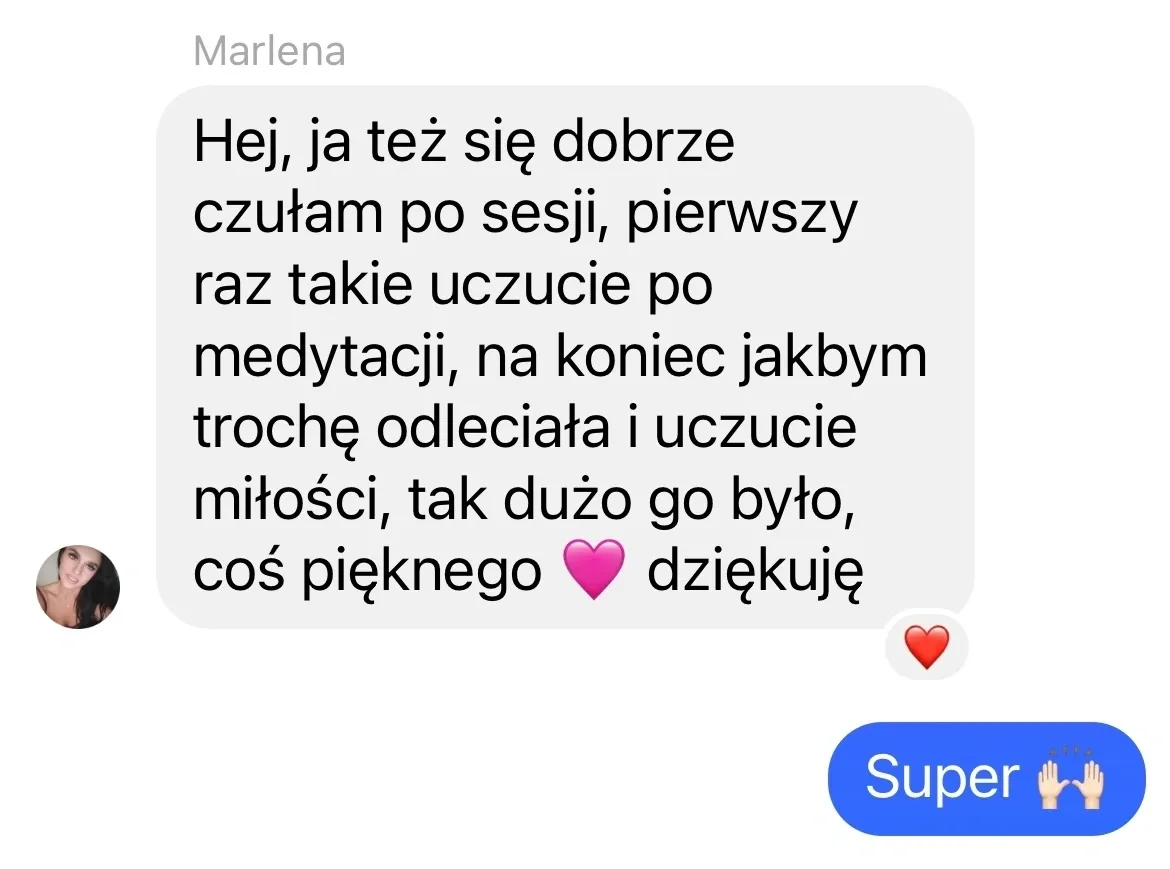
Task: Click the pink heart emoji in message
Action: [x=593, y=570]
